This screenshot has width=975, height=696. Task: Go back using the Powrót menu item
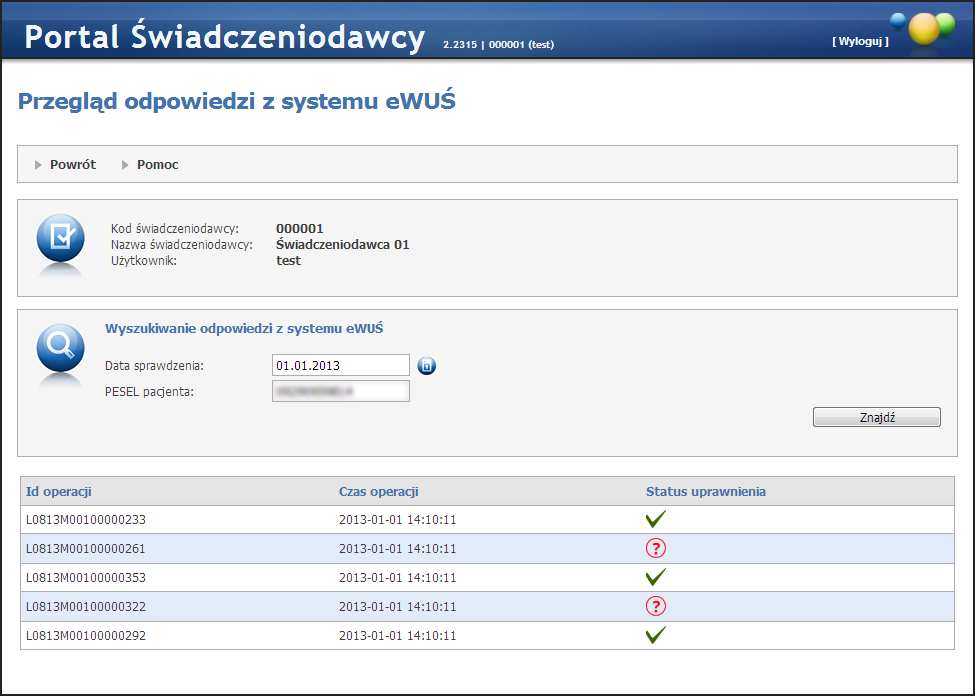click(x=72, y=165)
